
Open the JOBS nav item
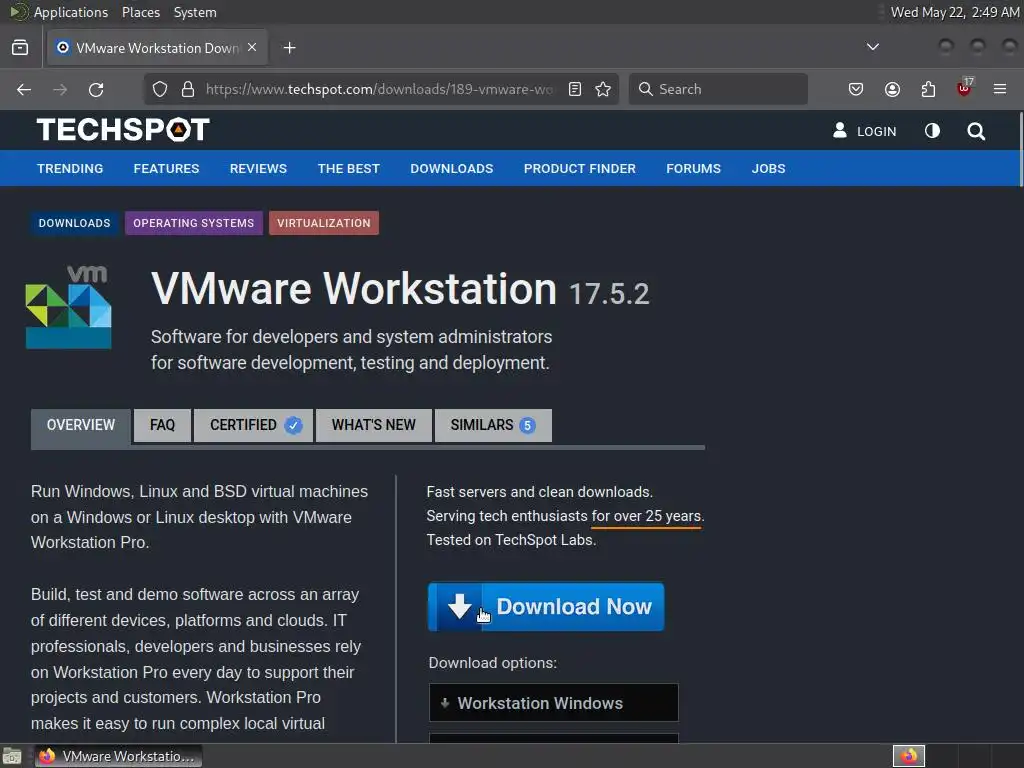[x=769, y=168]
